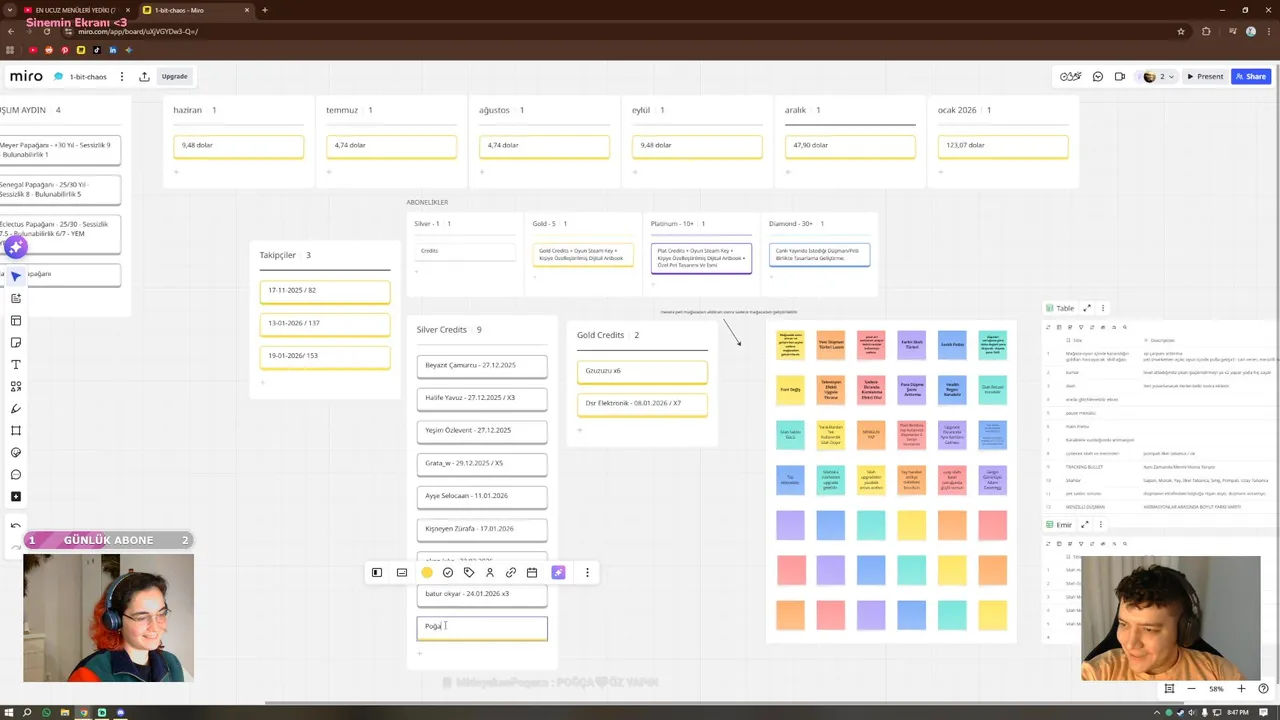Zoom out with the minus button

(x=1191, y=689)
